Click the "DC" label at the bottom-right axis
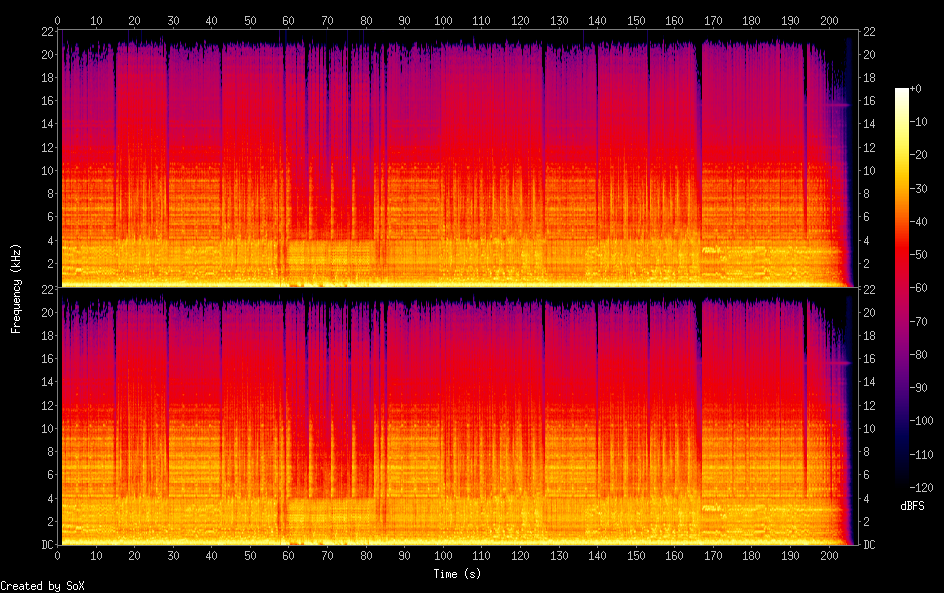Viewport: 944px width, 593px height. [x=868, y=545]
